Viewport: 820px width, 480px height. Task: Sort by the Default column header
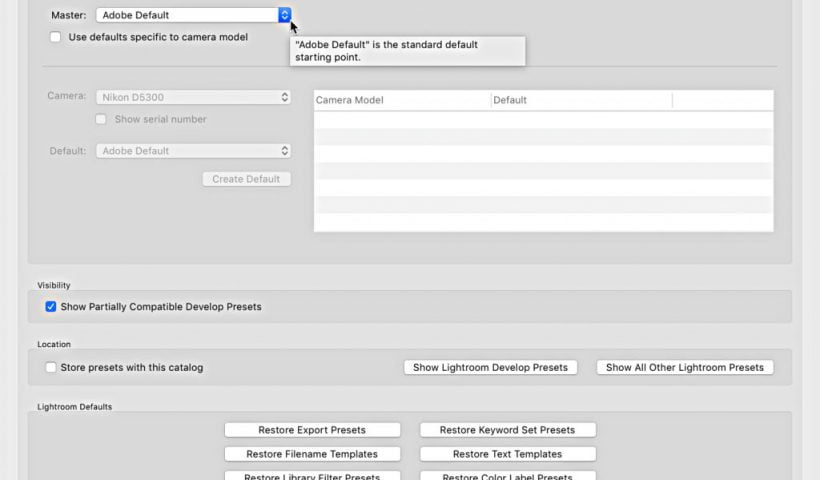tap(581, 100)
